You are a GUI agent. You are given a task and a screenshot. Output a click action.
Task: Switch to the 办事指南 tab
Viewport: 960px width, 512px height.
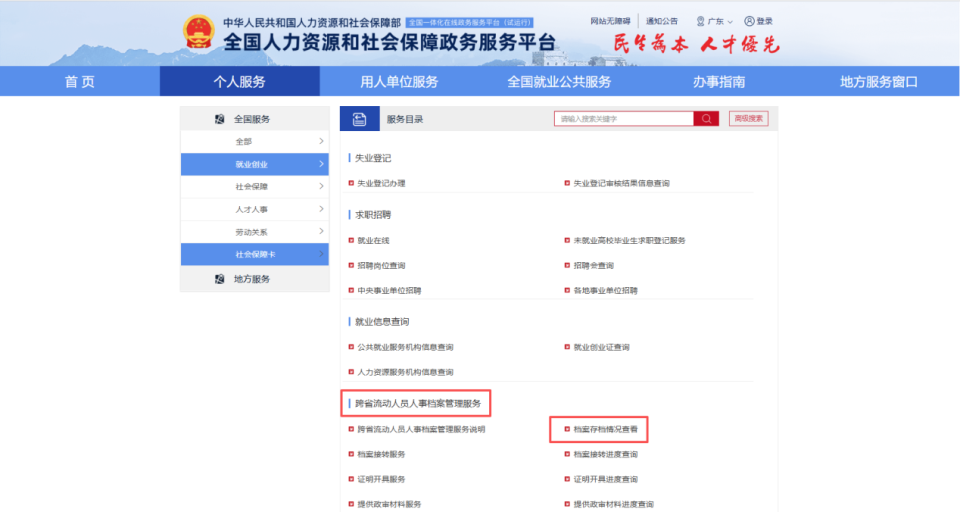tap(719, 81)
